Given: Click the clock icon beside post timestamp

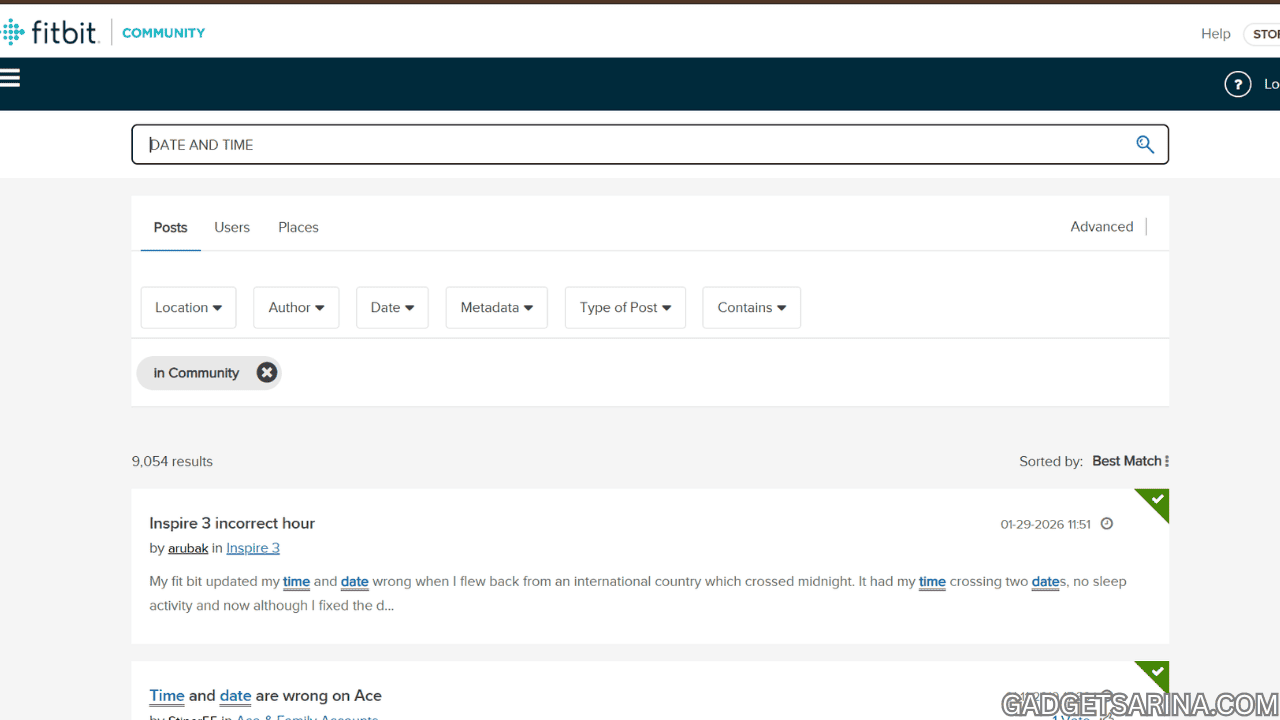Looking at the screenshot, I should click(x=1107, y=524).
